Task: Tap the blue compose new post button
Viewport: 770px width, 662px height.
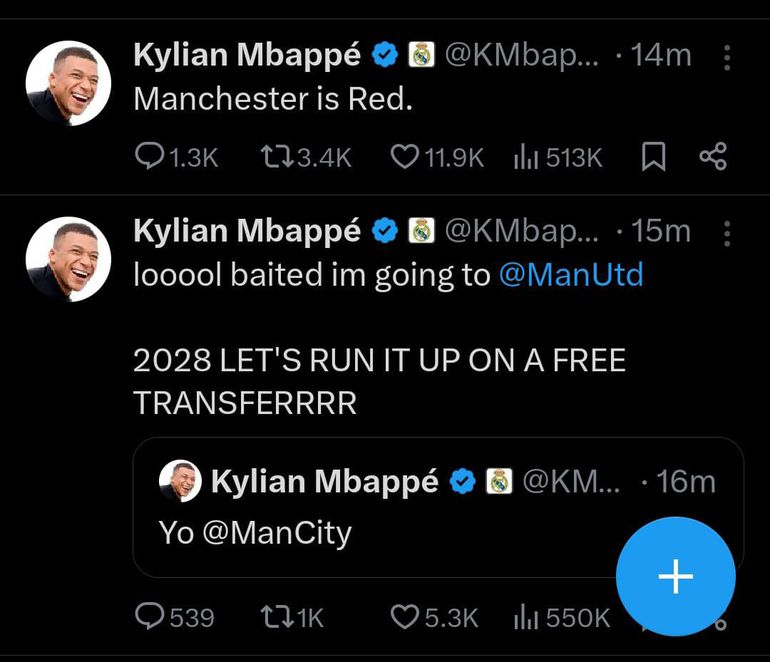Action: coord(676,577)
